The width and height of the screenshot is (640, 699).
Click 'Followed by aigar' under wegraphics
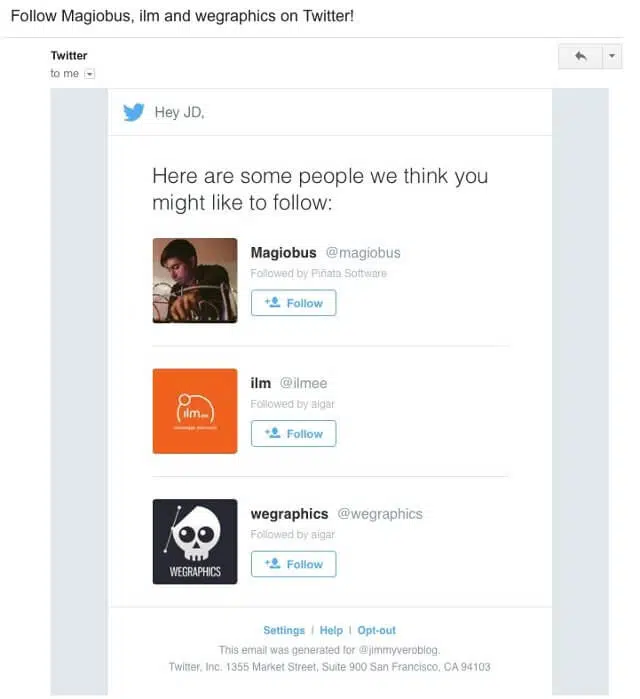point(292,535)
